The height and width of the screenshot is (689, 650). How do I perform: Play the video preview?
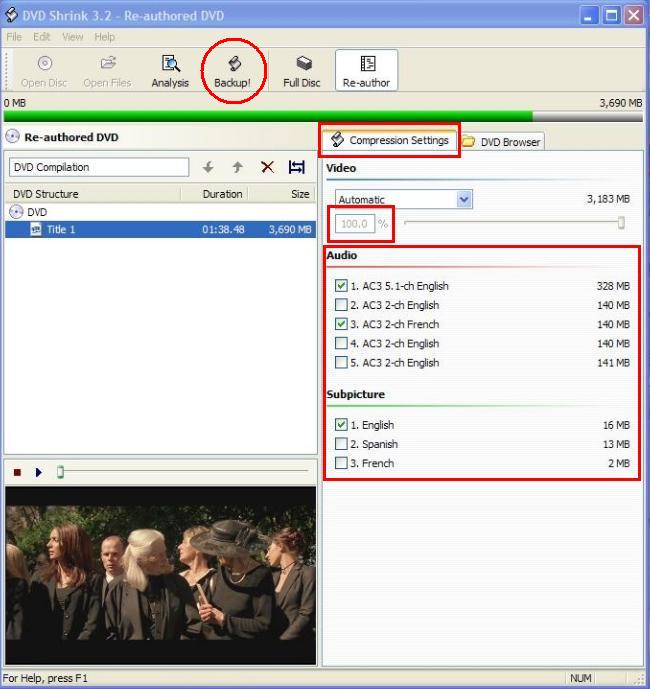click(x=39, y=472)
